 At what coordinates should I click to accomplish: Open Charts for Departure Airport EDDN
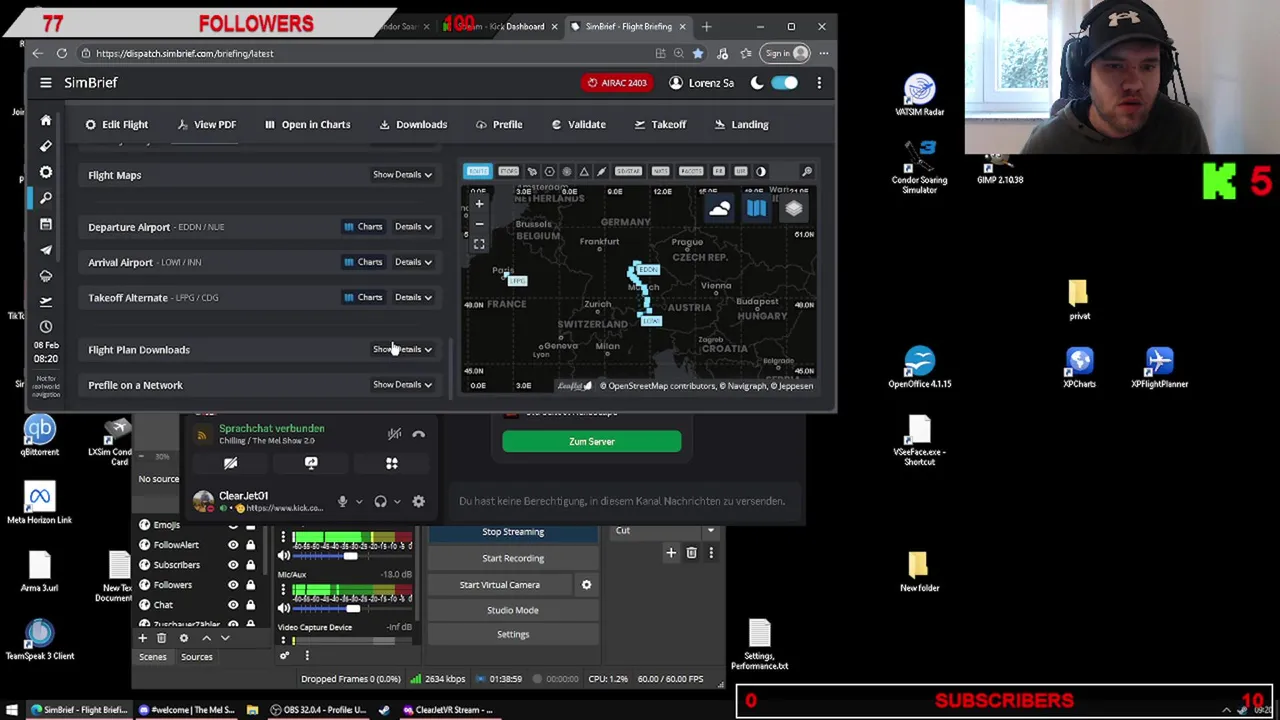click(362, 227)
